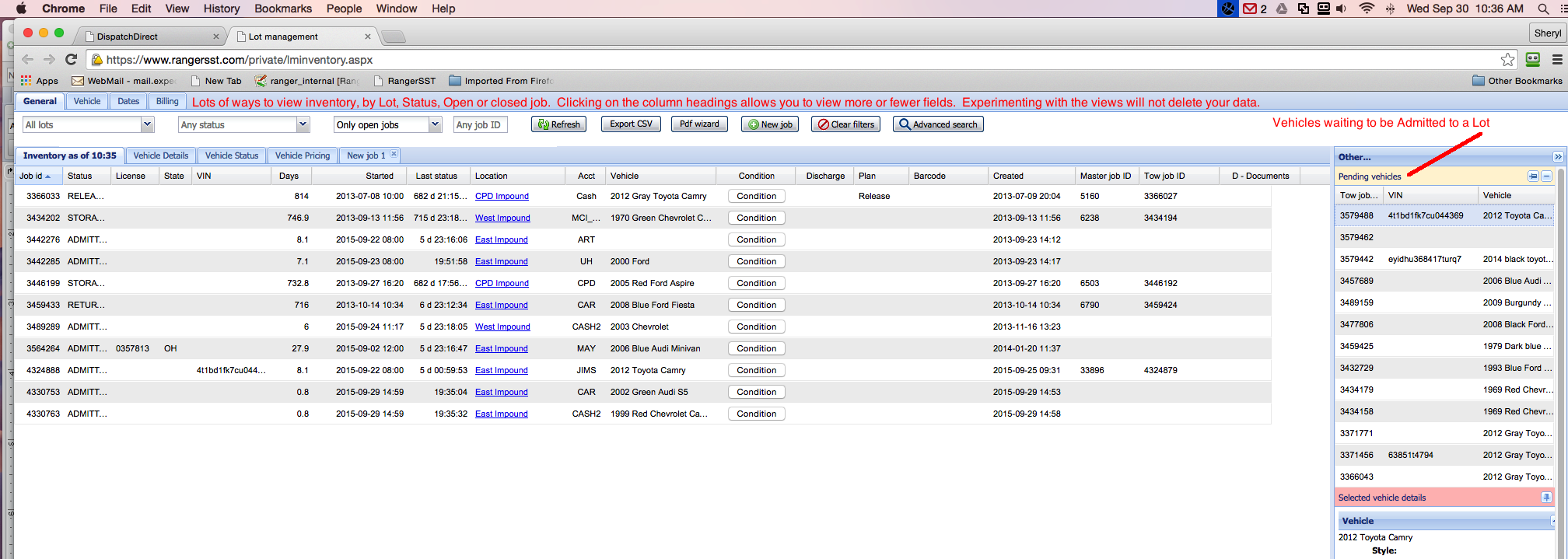Switch to the Billing tab
The height and width of the screenshot is (559, 1568).
(x=167, y=101)
